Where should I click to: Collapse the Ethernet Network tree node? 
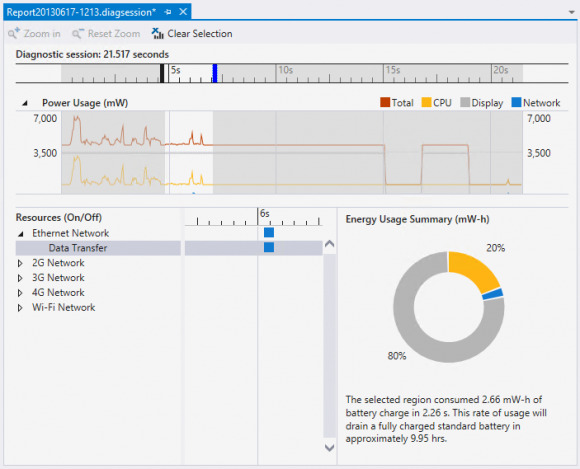click(21, 234)
